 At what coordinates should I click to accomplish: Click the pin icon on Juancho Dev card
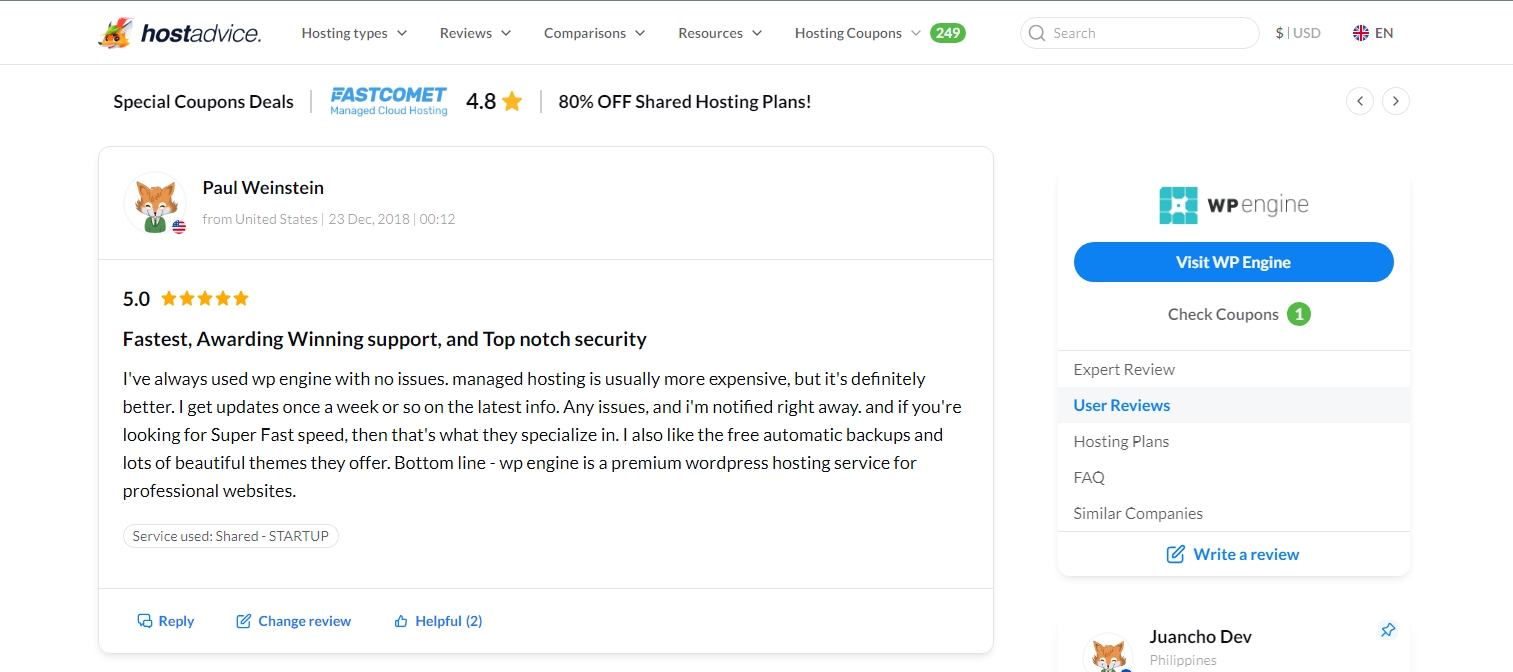pyautogui.click(x=1387, y=630)
